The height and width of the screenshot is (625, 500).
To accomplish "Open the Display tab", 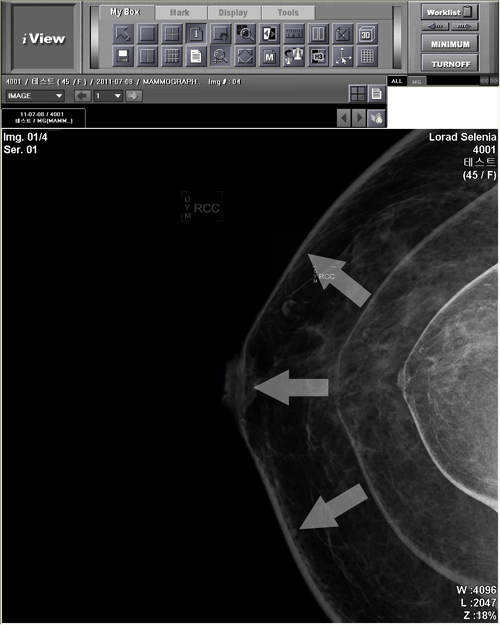I will point(234,13).
